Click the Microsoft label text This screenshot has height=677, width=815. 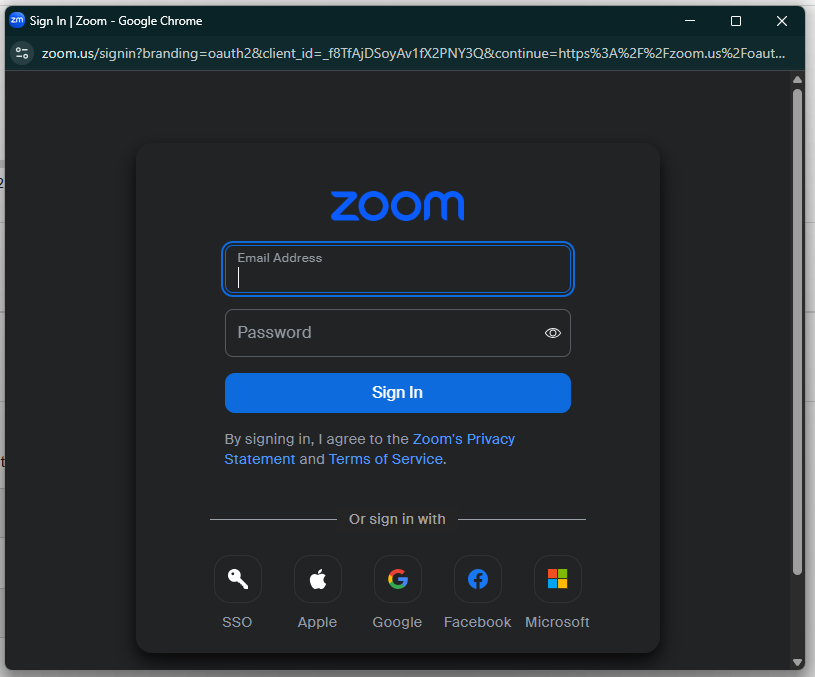pyautogui.click(x=557, y=622)
